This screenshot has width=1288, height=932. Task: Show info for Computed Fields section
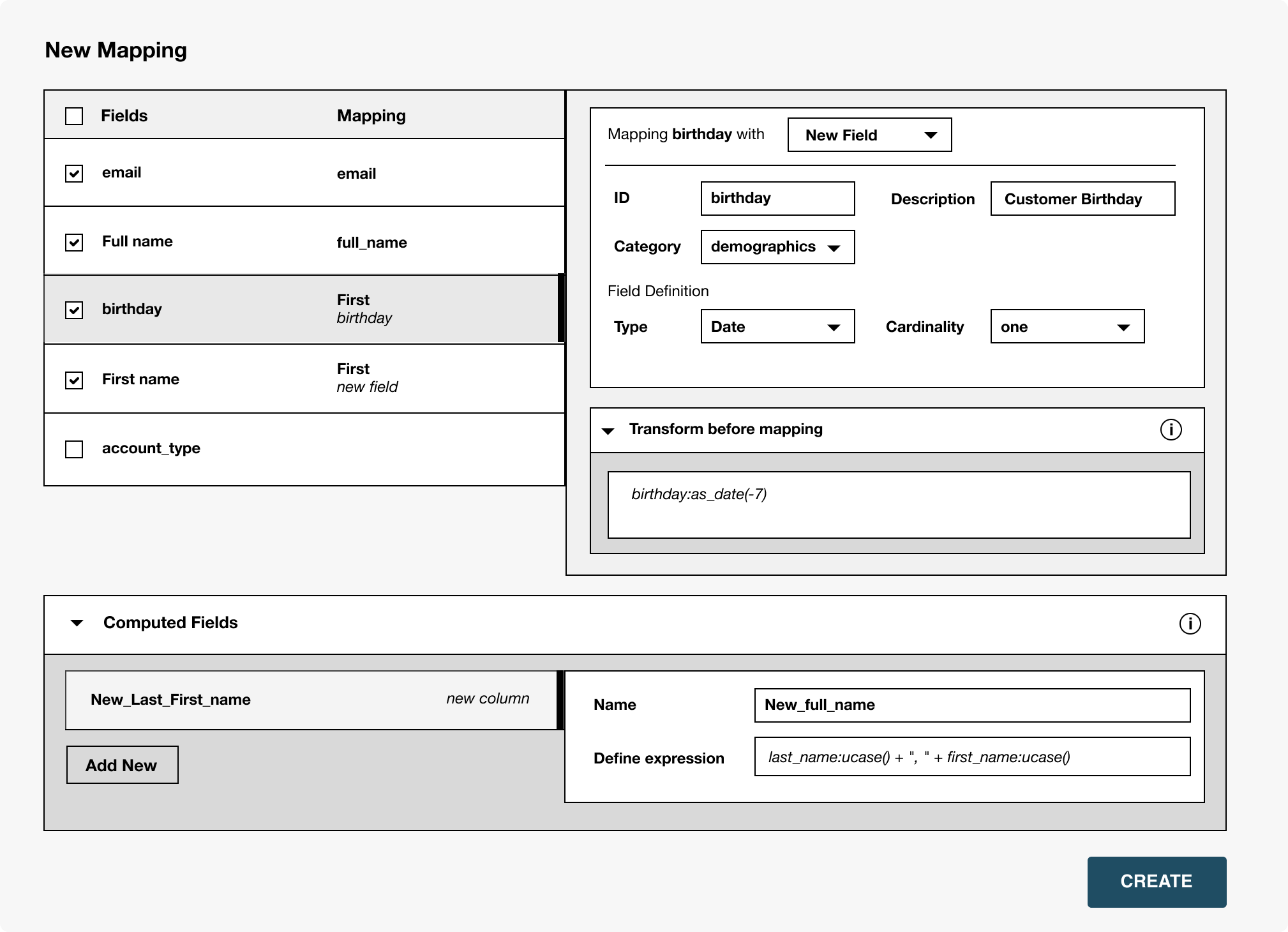coord(1190,624)
